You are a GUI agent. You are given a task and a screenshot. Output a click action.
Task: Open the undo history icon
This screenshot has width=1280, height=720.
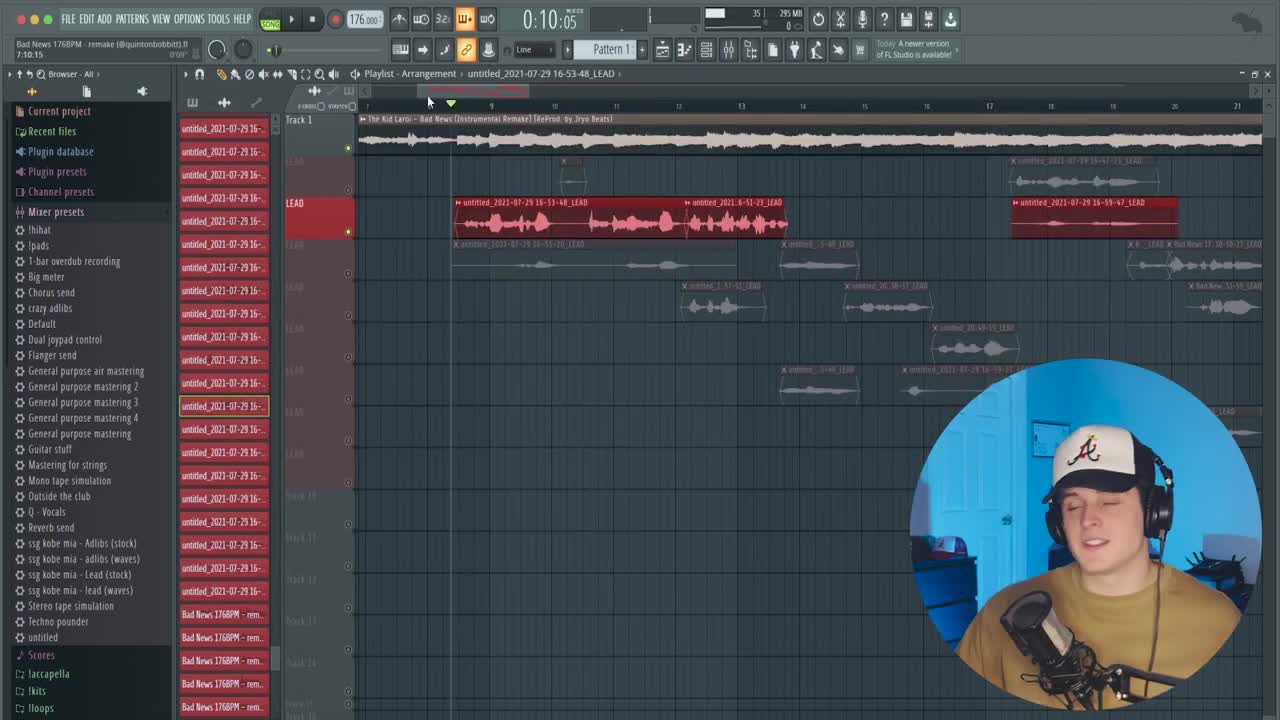point(818,19)
